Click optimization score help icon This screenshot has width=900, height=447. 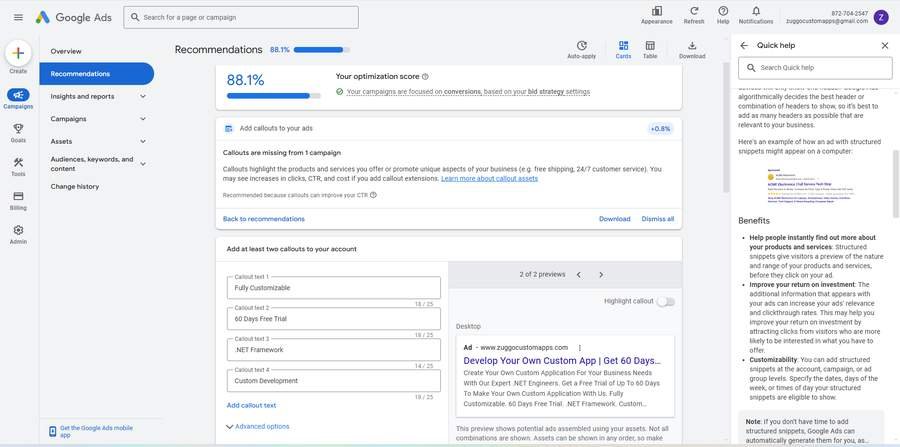[425, 76]
